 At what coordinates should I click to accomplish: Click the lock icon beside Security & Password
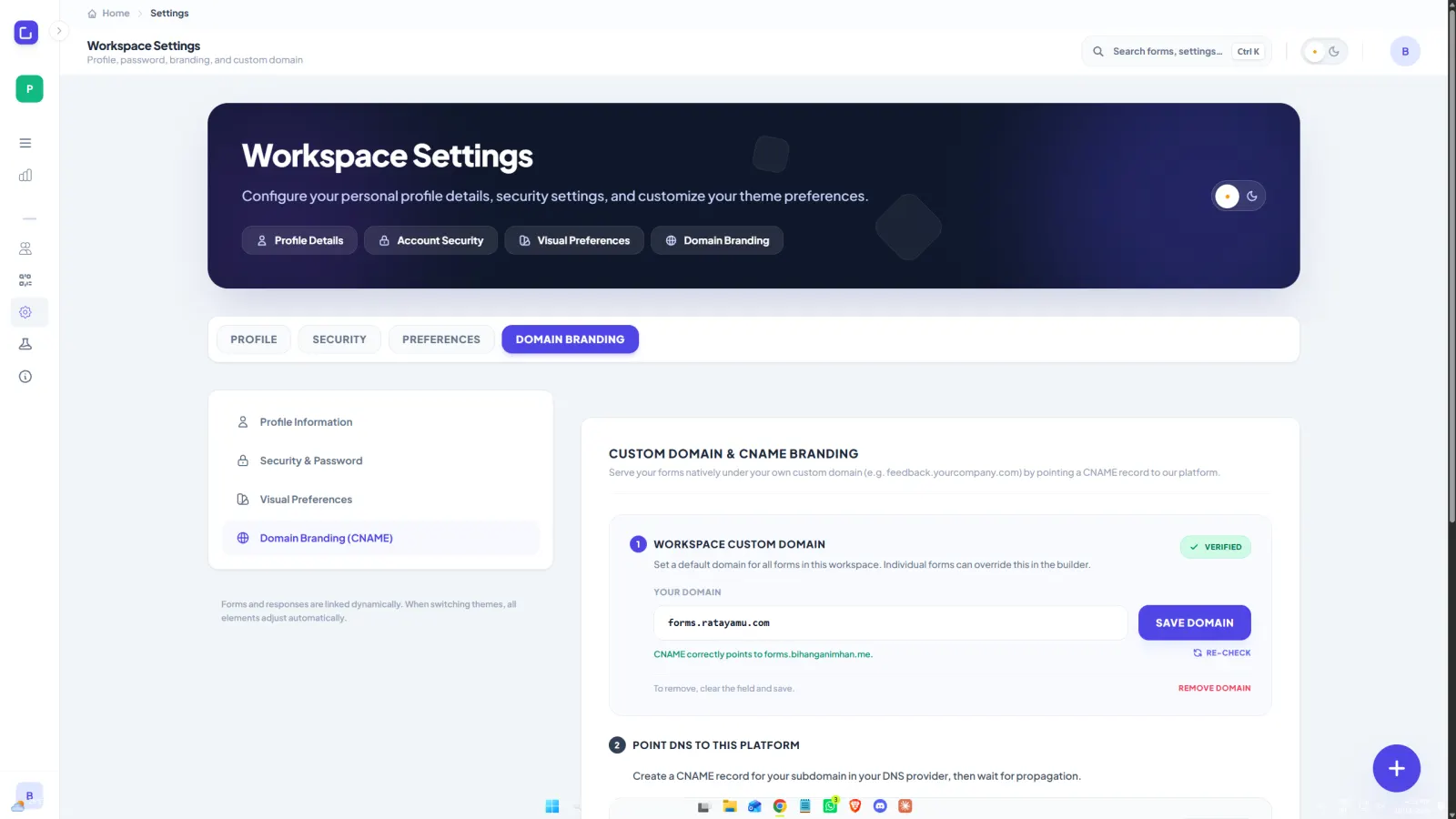click(243, 461)
